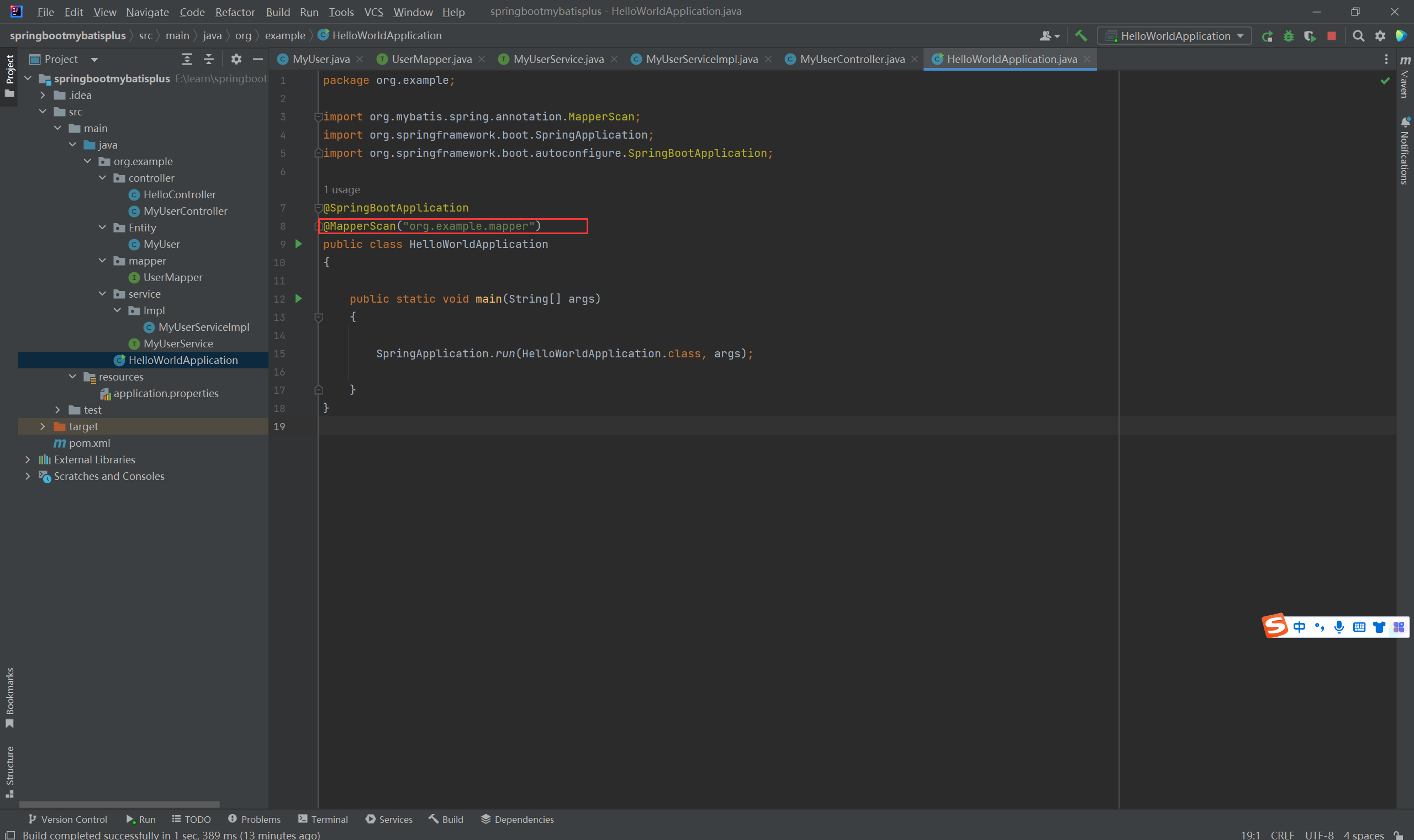Open Project panel options gear

coord(236,59)
